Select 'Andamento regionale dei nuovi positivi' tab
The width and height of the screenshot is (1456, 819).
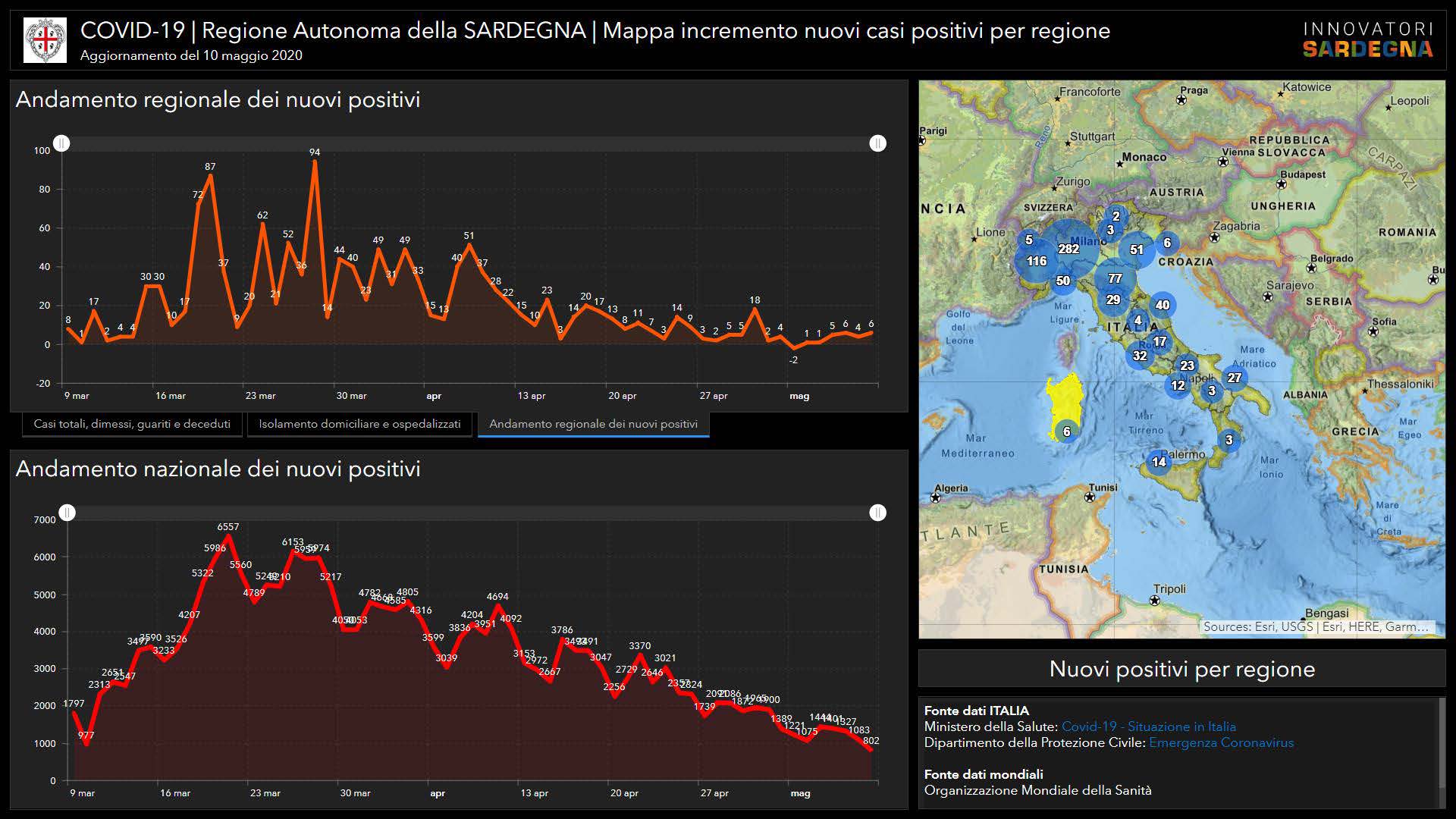pos(593,424)
